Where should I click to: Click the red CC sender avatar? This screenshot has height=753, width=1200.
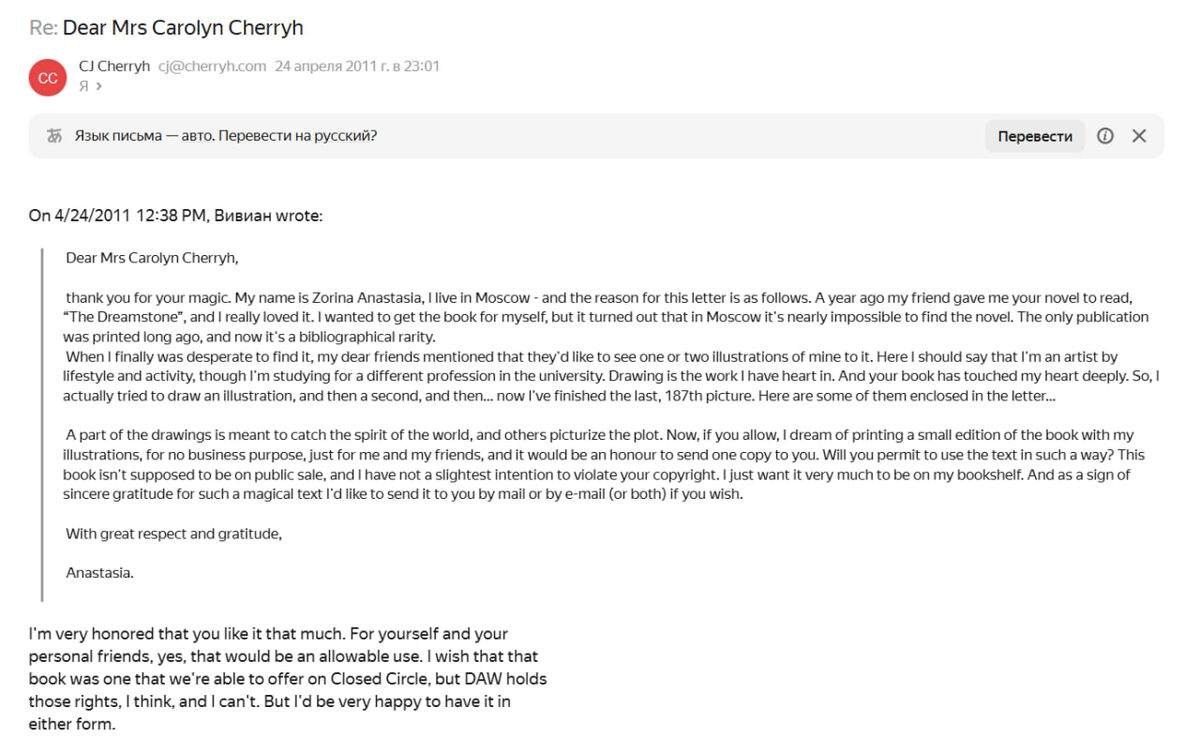pos(47,78)
